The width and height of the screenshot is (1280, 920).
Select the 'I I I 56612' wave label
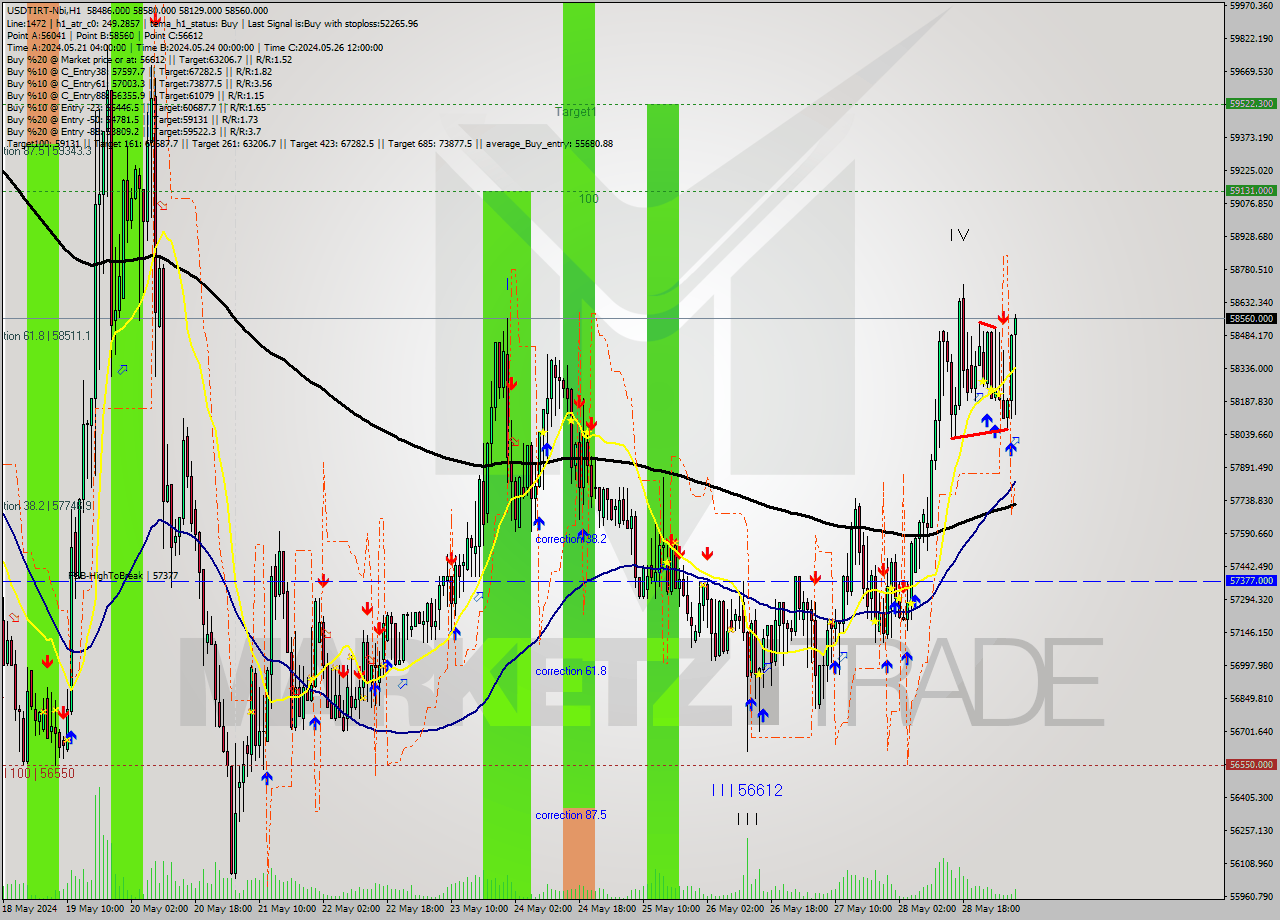coord(747,790)
